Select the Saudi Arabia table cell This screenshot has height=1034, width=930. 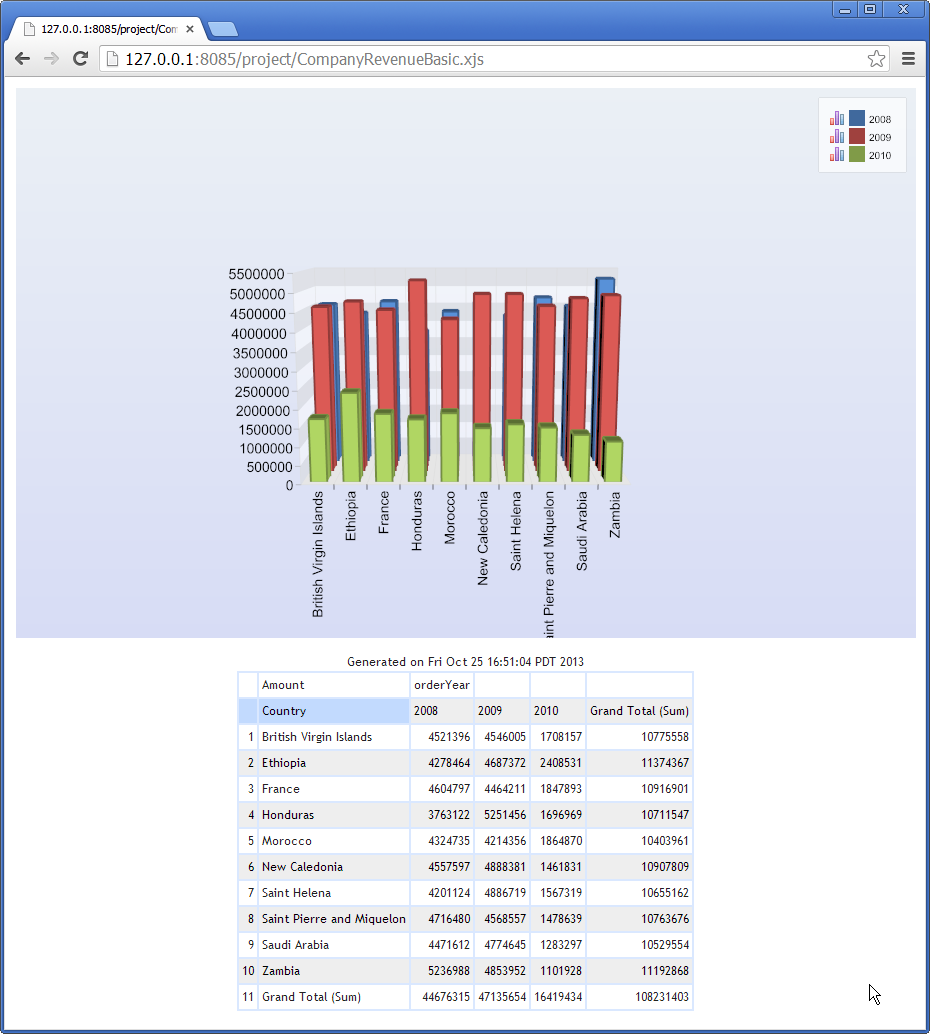[333, 945]
